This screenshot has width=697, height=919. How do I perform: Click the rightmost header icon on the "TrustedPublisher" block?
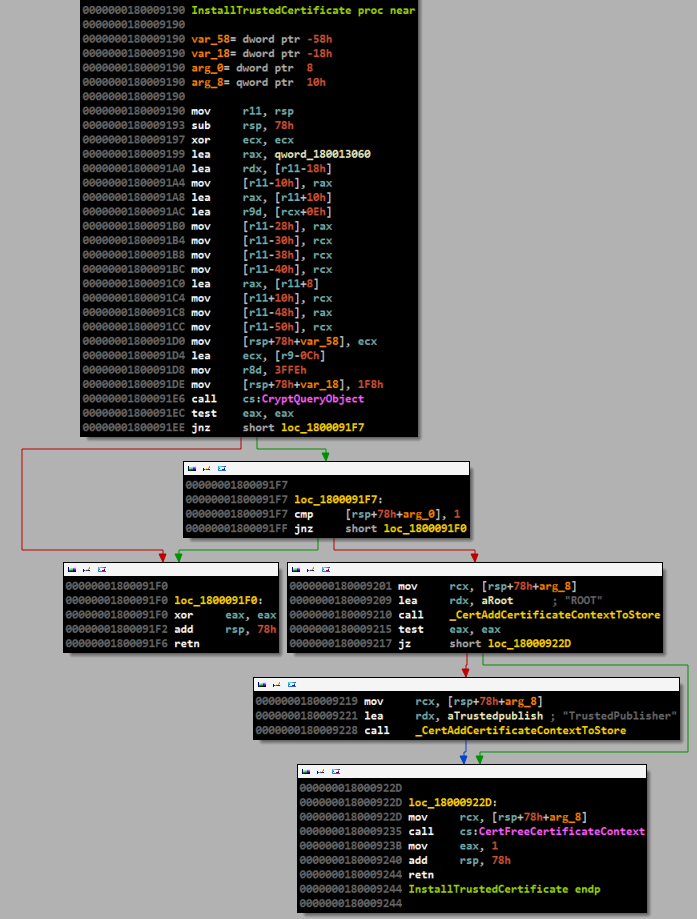pyautogui.click(x=291, y=684)
